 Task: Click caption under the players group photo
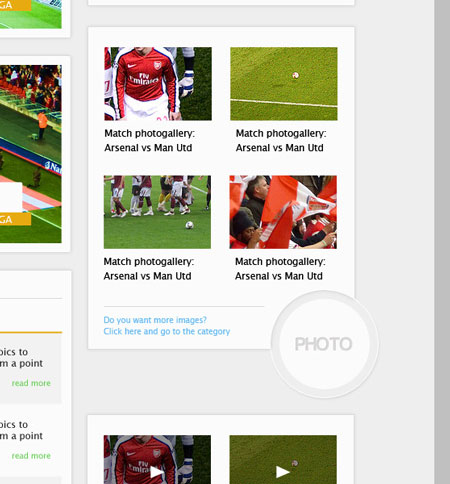(149, 269)
